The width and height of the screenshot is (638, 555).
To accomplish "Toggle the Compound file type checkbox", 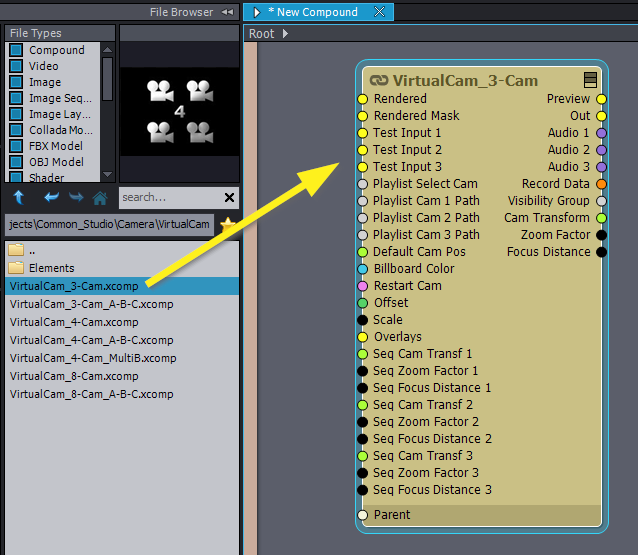I will tap(16, 50).
